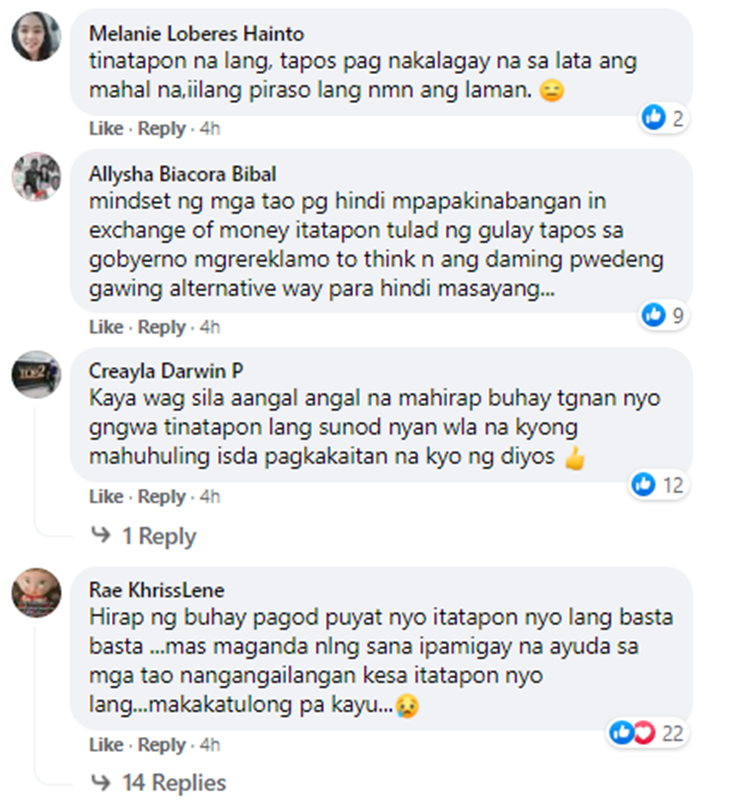
Task: Like Rae KhrissLene's comment
Action: 106,745
